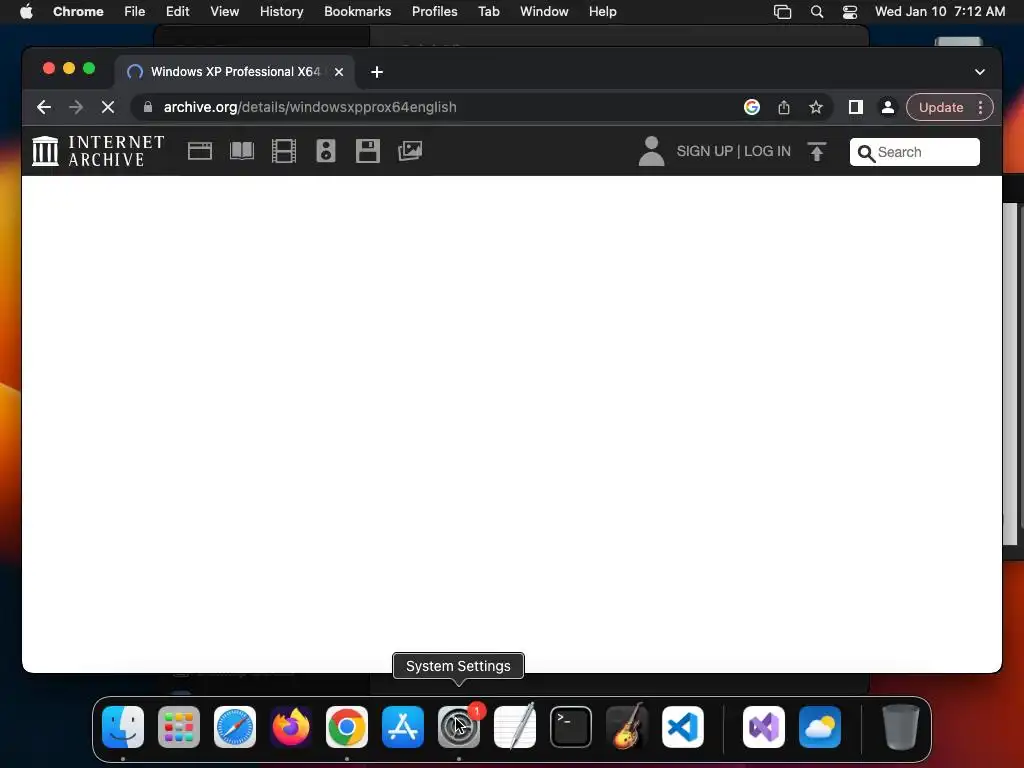Open Chrome three-dot menu
Viewport: 1024px width, 768px height.
pos(980,107)
